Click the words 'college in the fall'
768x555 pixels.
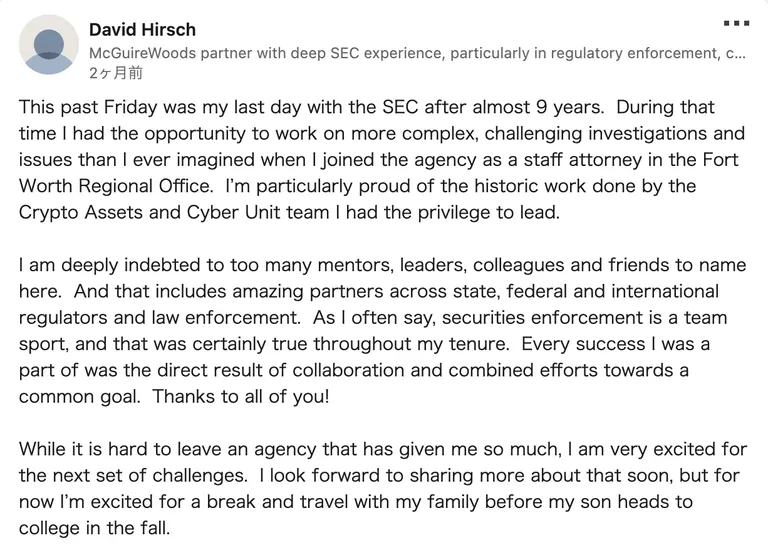point(93,528)
